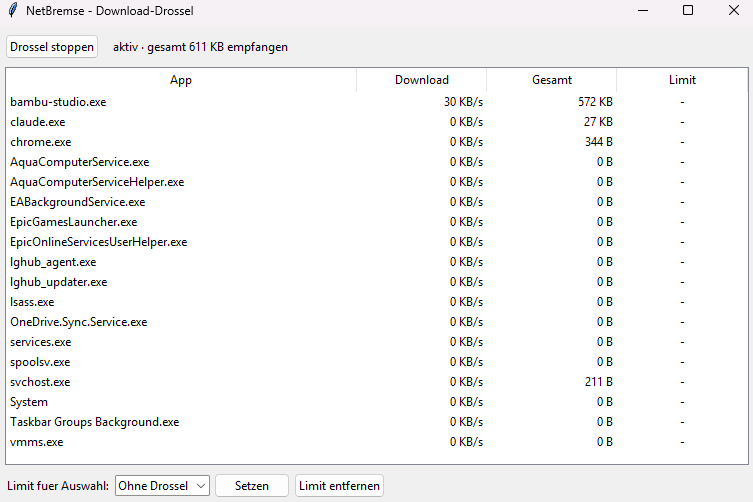Sort by the Gesamt column header

tap(552, 80)
